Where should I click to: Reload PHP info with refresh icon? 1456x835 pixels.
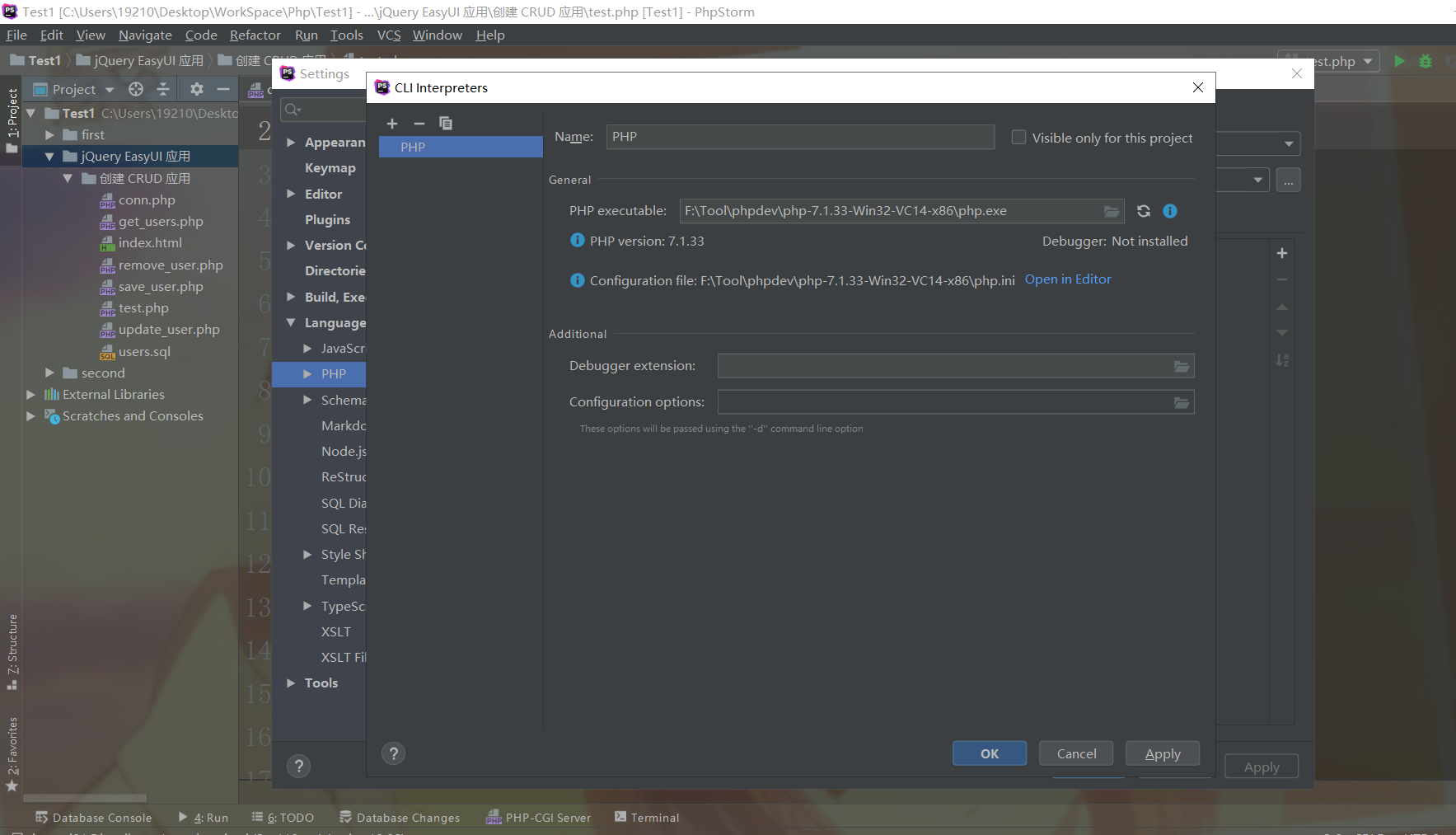(x=1144, y=211)
